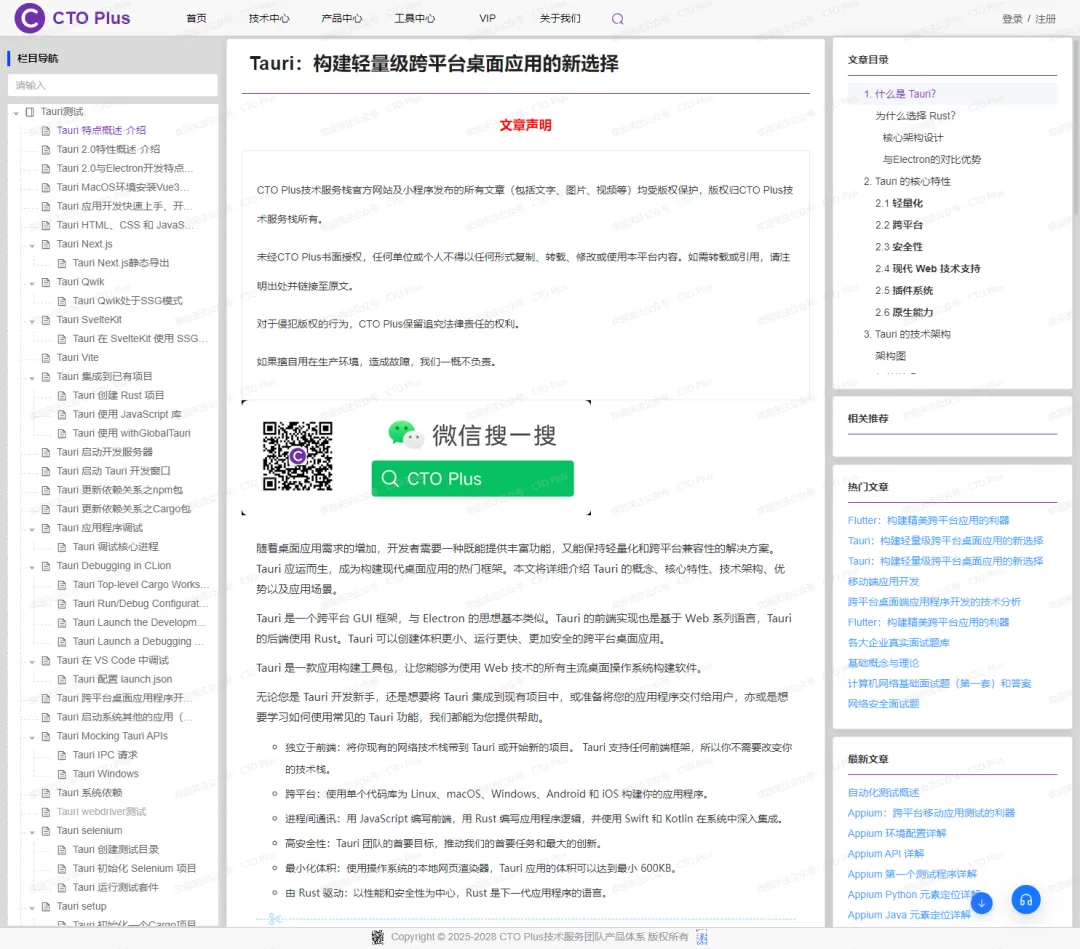Screen dimensions: 1080x949
Task: Collapse the Tauri Next.js tree node
Action: [32, 245]
